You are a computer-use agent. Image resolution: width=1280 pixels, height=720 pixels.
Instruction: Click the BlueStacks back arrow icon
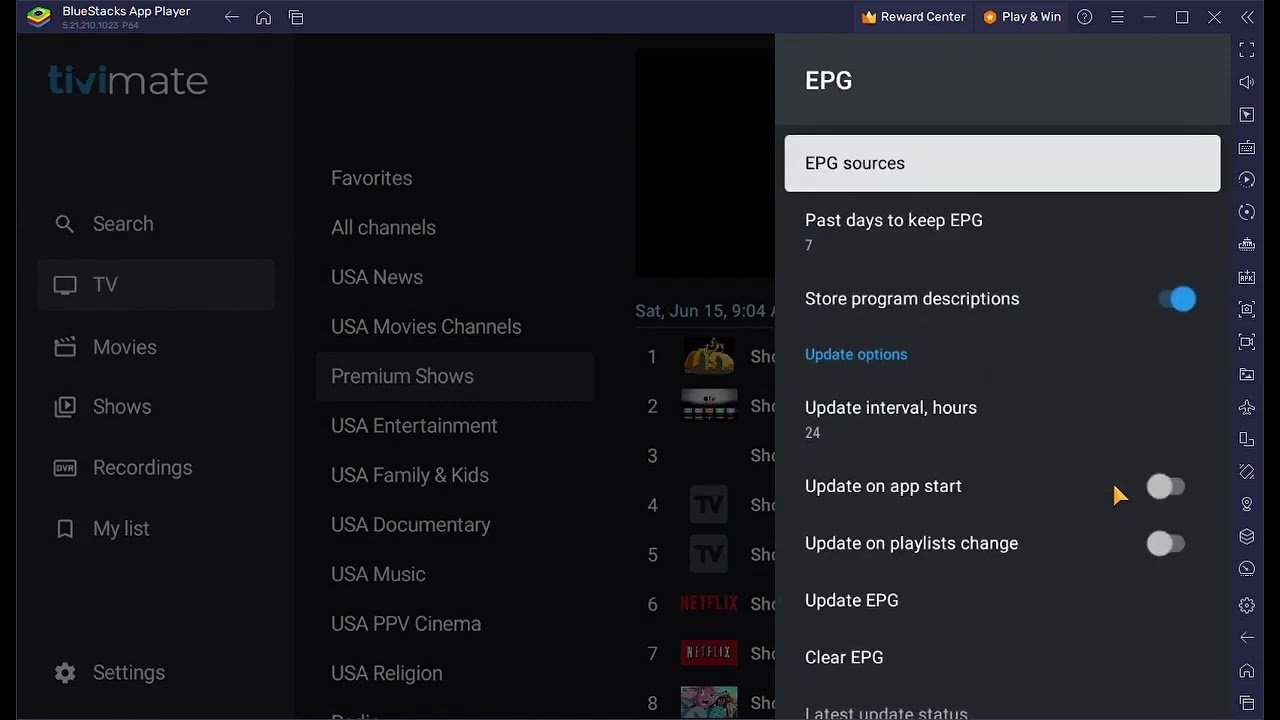(x=231, y=17)
